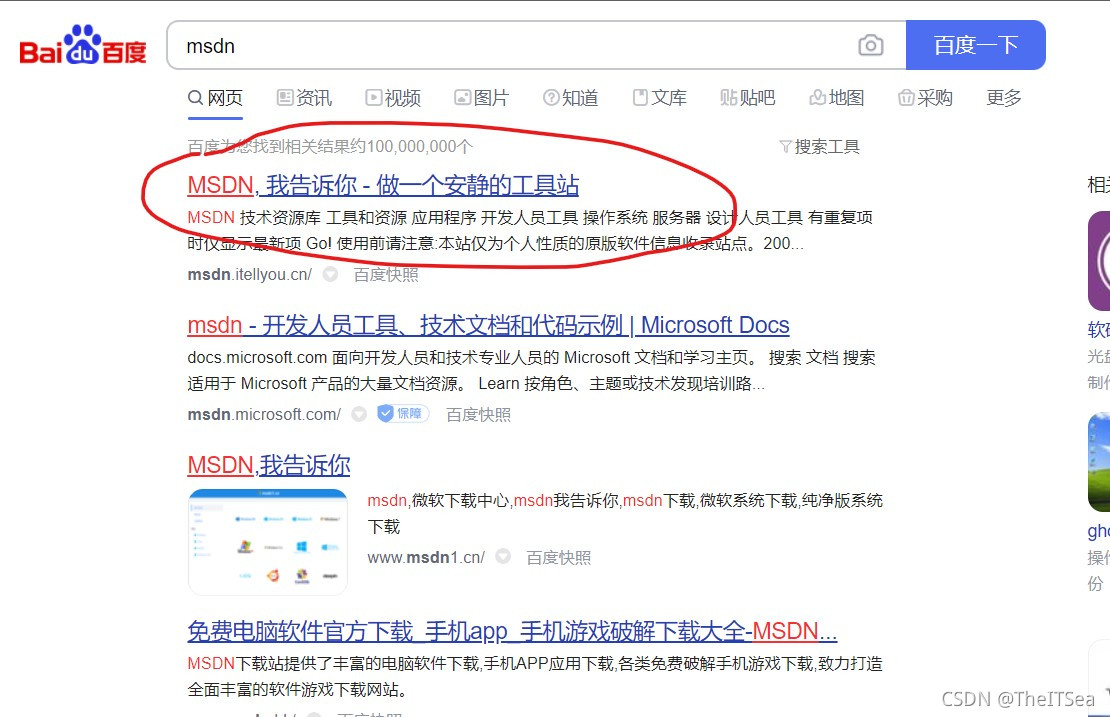
Task: Expand arrow next to msdn.microsoft.com/
Action: pyautogui.click(x=360, y=414)
